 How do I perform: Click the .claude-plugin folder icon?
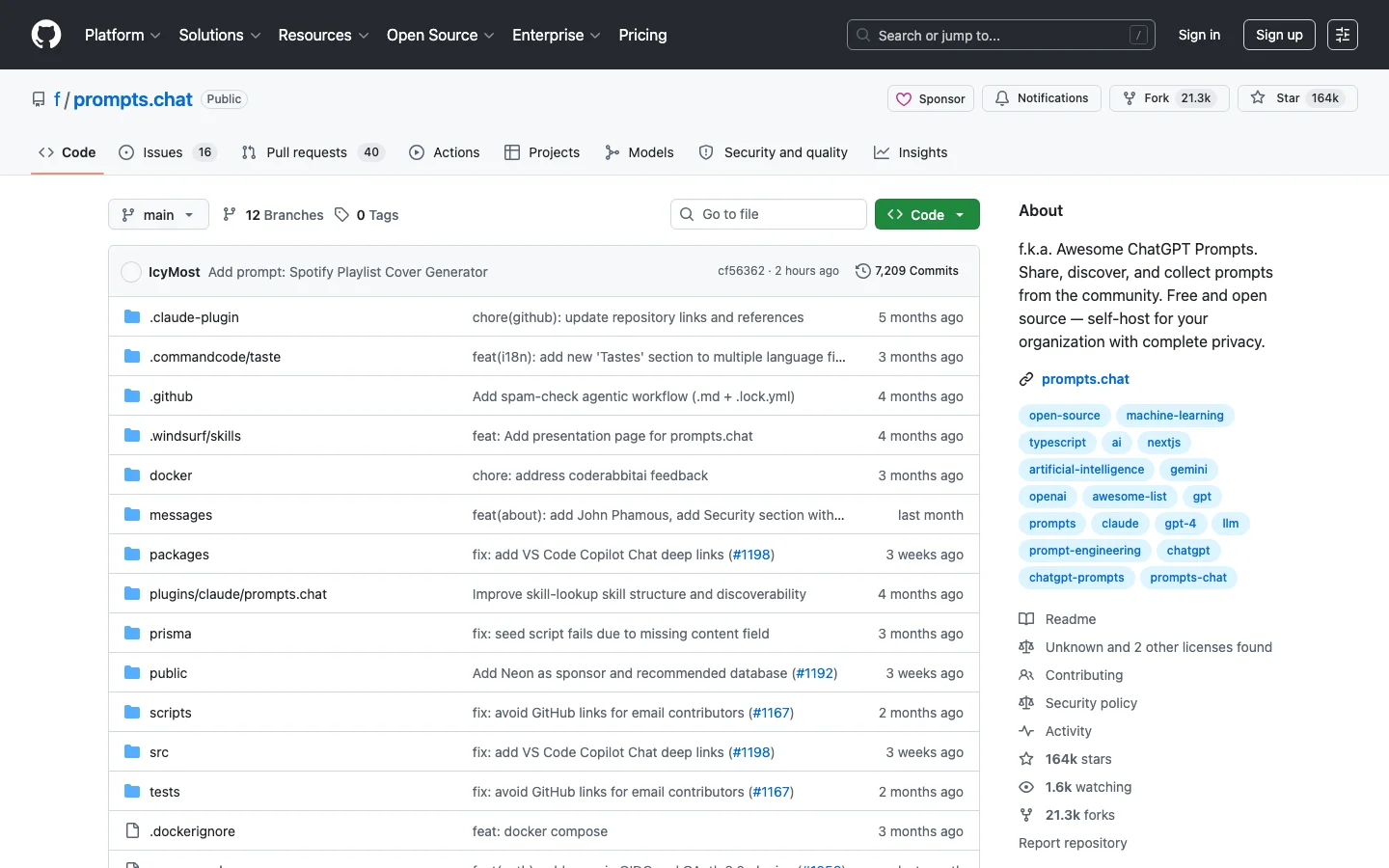click(x=132, y=317)
